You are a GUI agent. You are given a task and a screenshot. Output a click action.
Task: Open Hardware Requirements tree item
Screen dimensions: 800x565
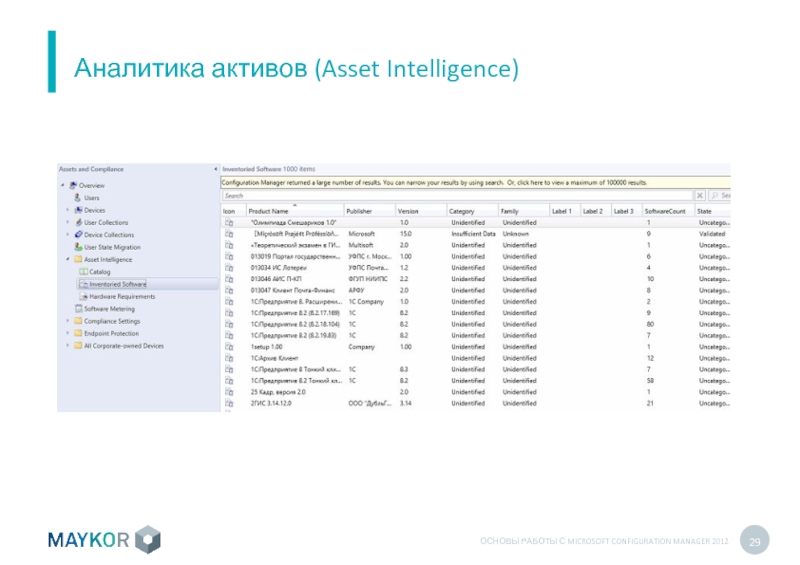click(x=122, y=296)
